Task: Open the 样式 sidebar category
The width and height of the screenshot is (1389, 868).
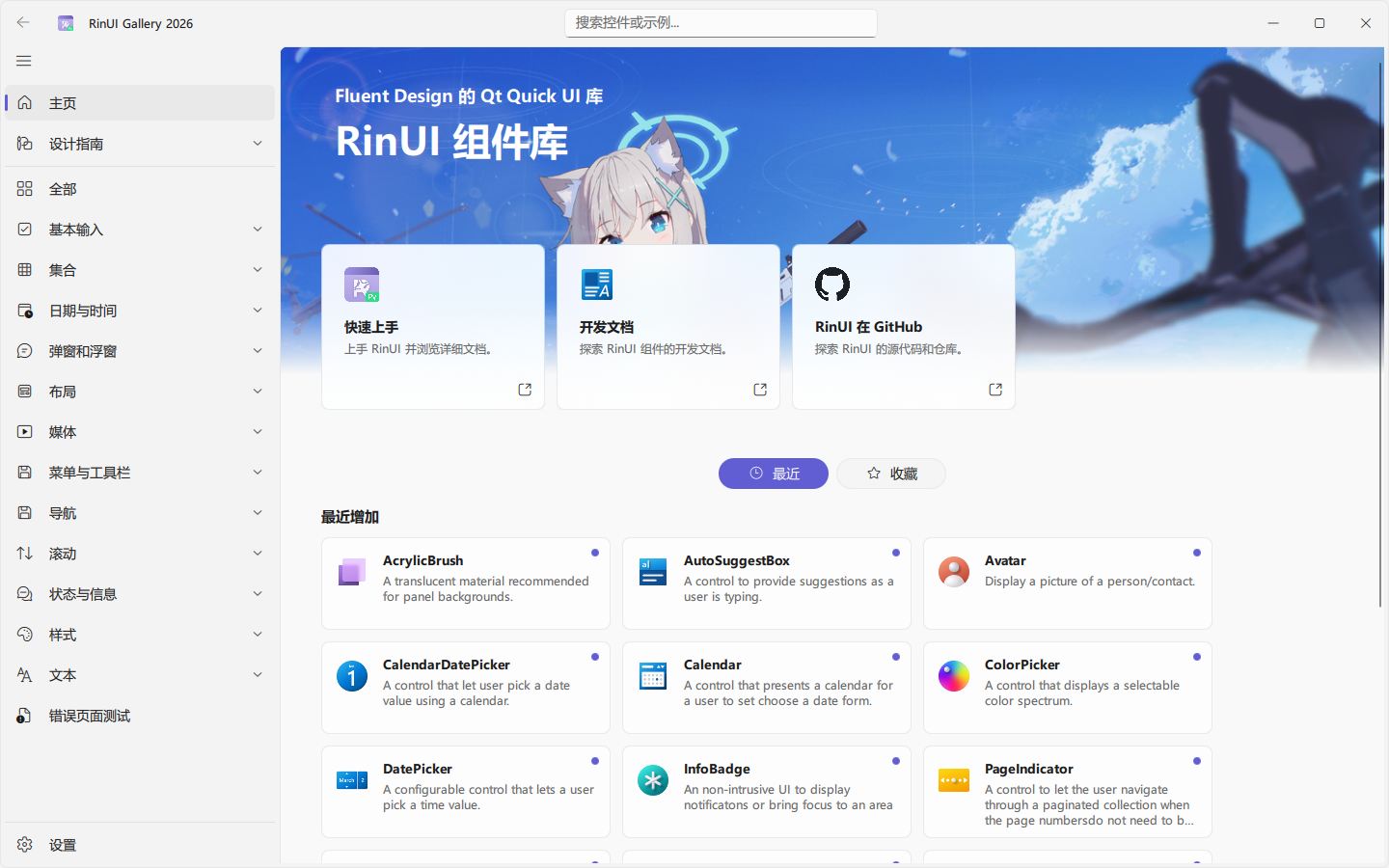Action: pyautogui.click(x=140, y=635)
